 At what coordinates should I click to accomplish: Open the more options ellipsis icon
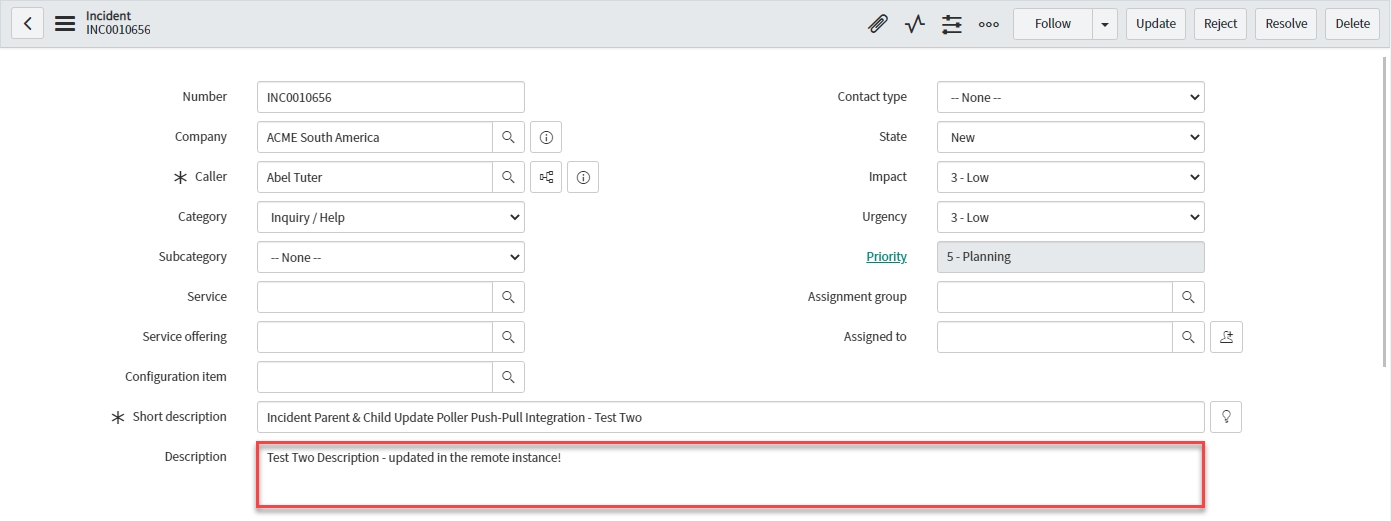(989, 24)
